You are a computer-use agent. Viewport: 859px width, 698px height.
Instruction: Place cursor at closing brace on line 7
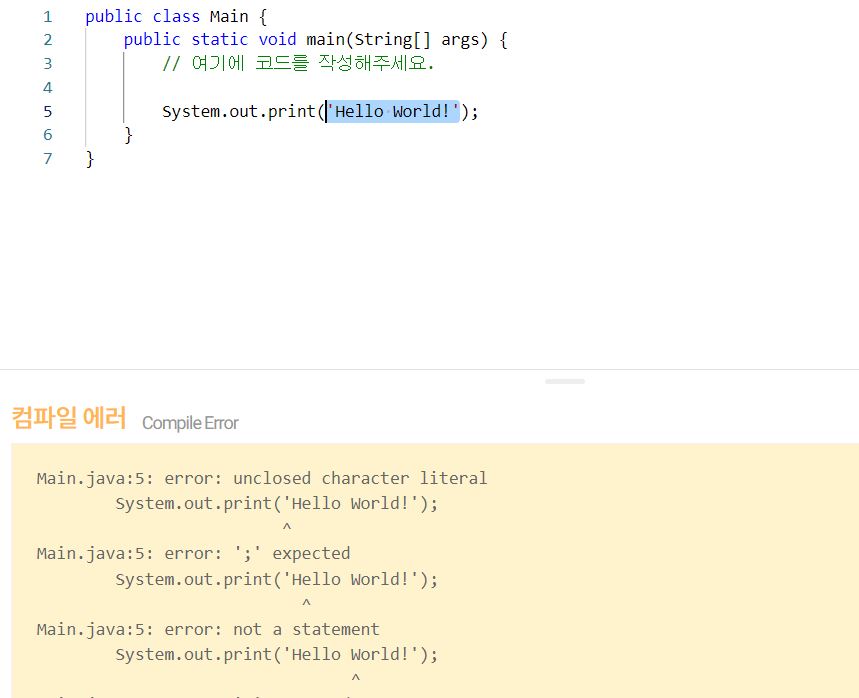90,159
